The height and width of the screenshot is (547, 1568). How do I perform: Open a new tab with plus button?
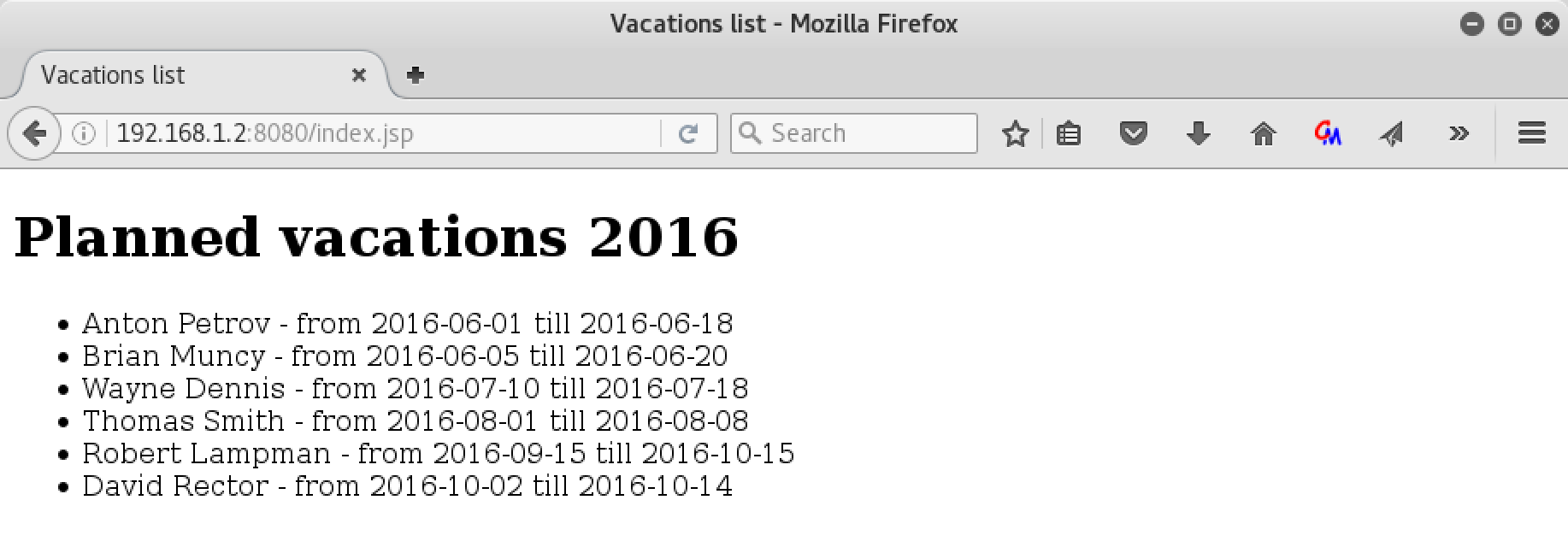tap(416, 75)
